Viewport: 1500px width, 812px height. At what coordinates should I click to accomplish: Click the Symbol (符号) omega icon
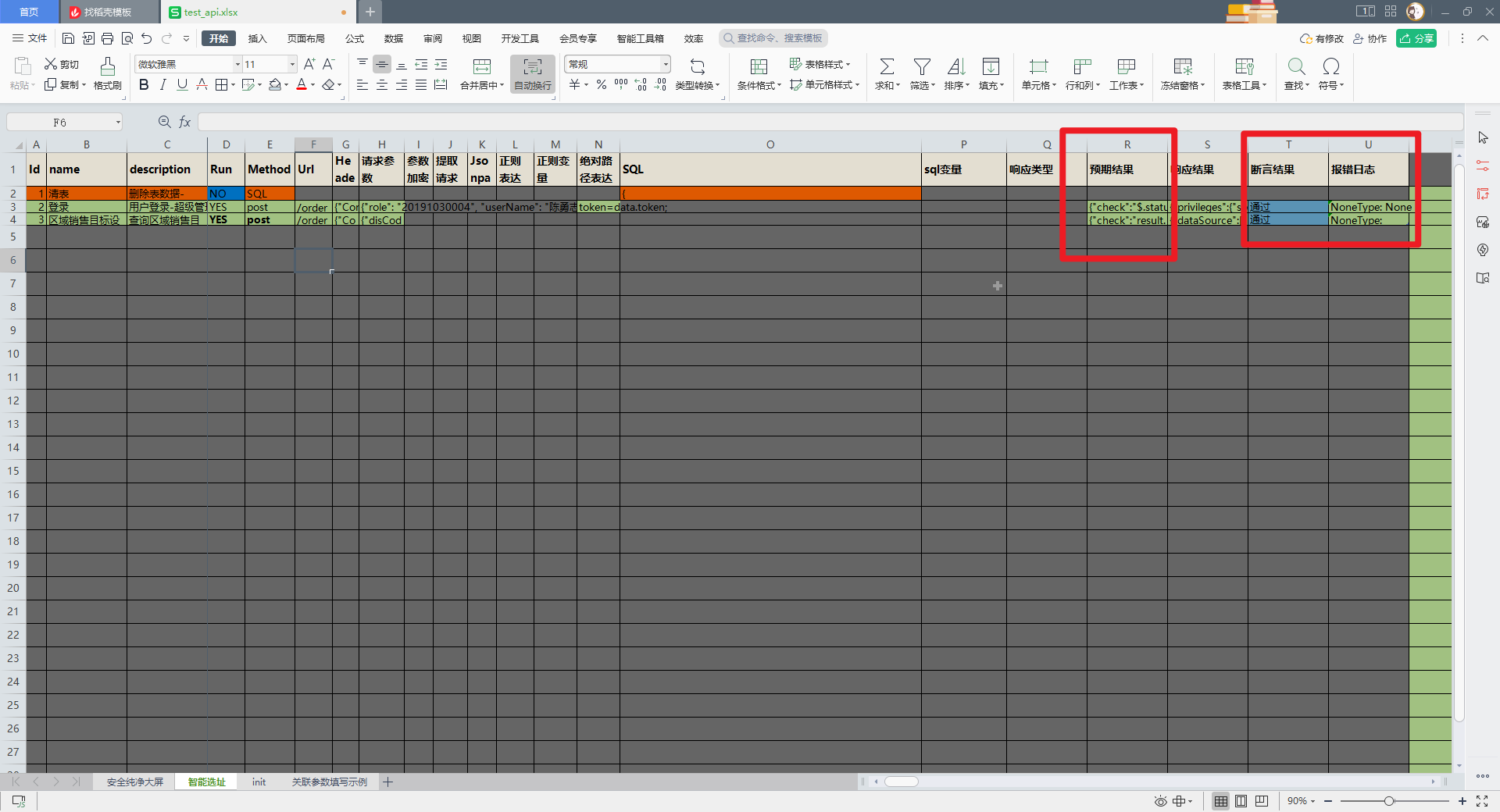coord(1331,66)
